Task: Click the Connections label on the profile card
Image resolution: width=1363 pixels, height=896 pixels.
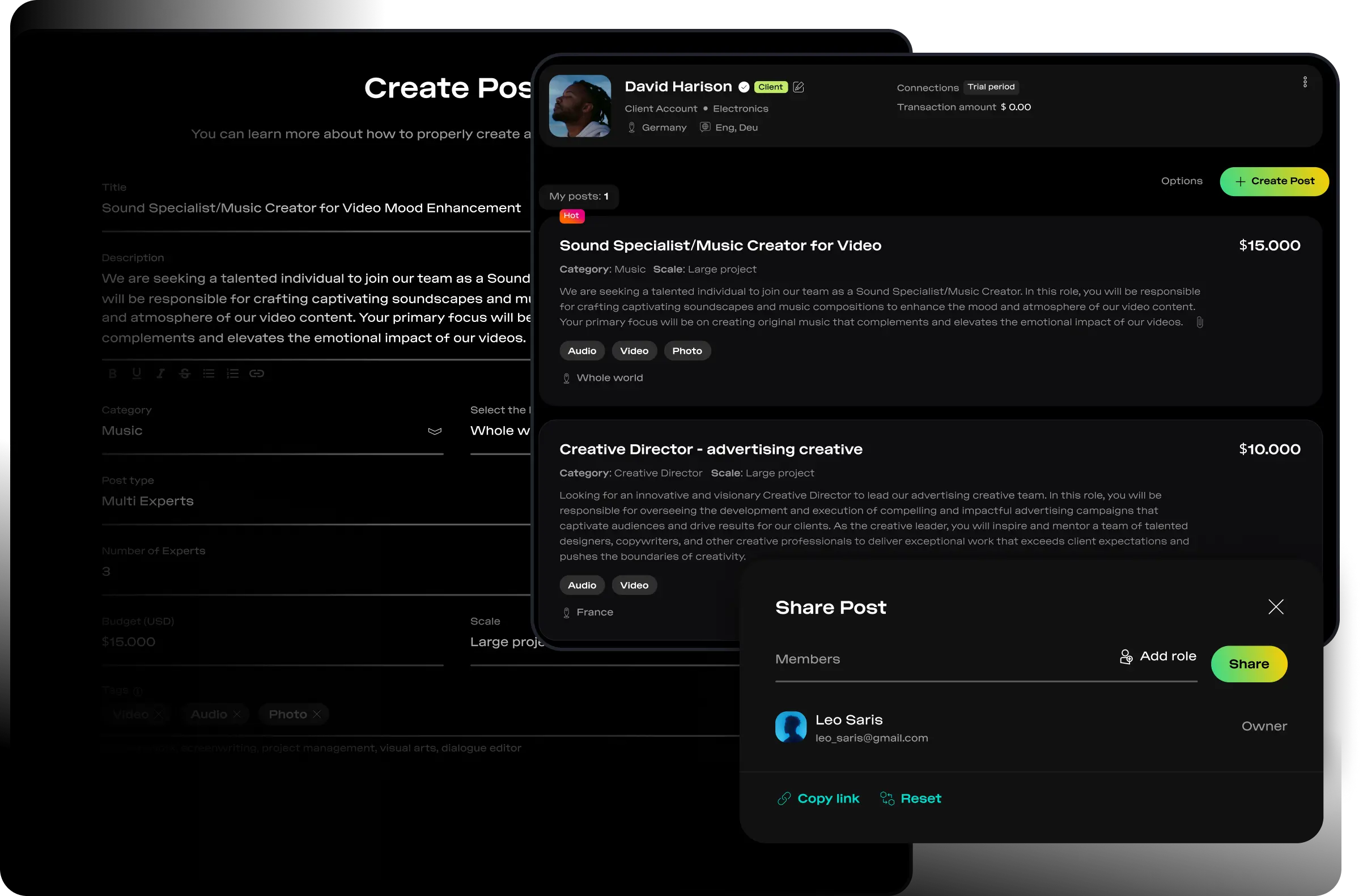Action: click(x=927, y=88)
